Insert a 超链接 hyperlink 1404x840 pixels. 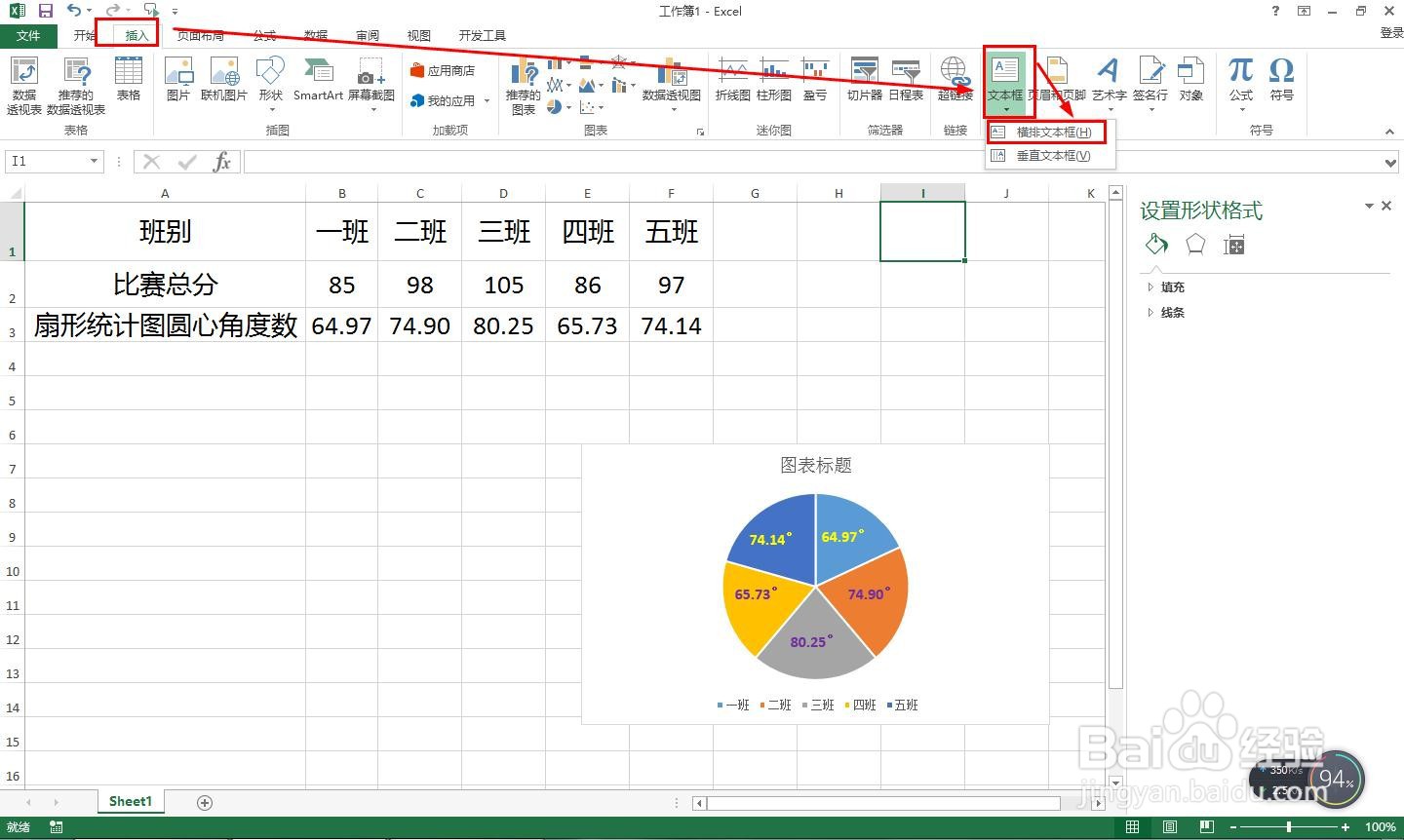[x=955, y=79]
